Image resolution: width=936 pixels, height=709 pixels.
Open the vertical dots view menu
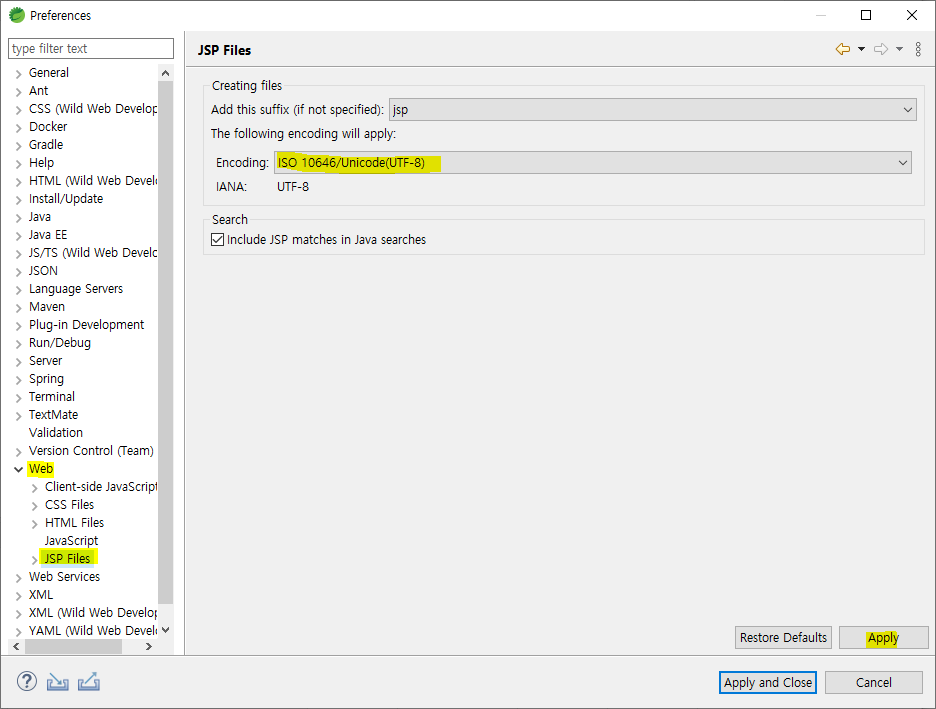point(918,49)
